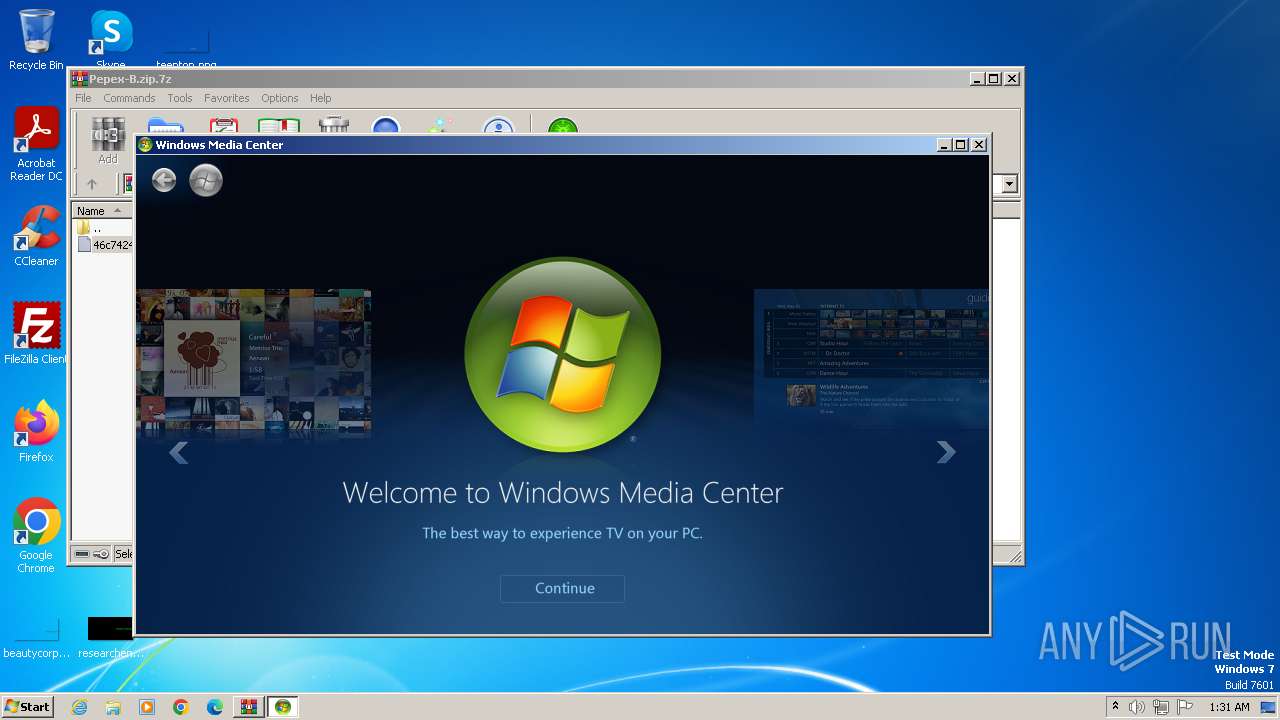The width and height of the screenshot is (1280, 720).
Task: Click WinRAR Test clipboard icon
Action: 223,126
